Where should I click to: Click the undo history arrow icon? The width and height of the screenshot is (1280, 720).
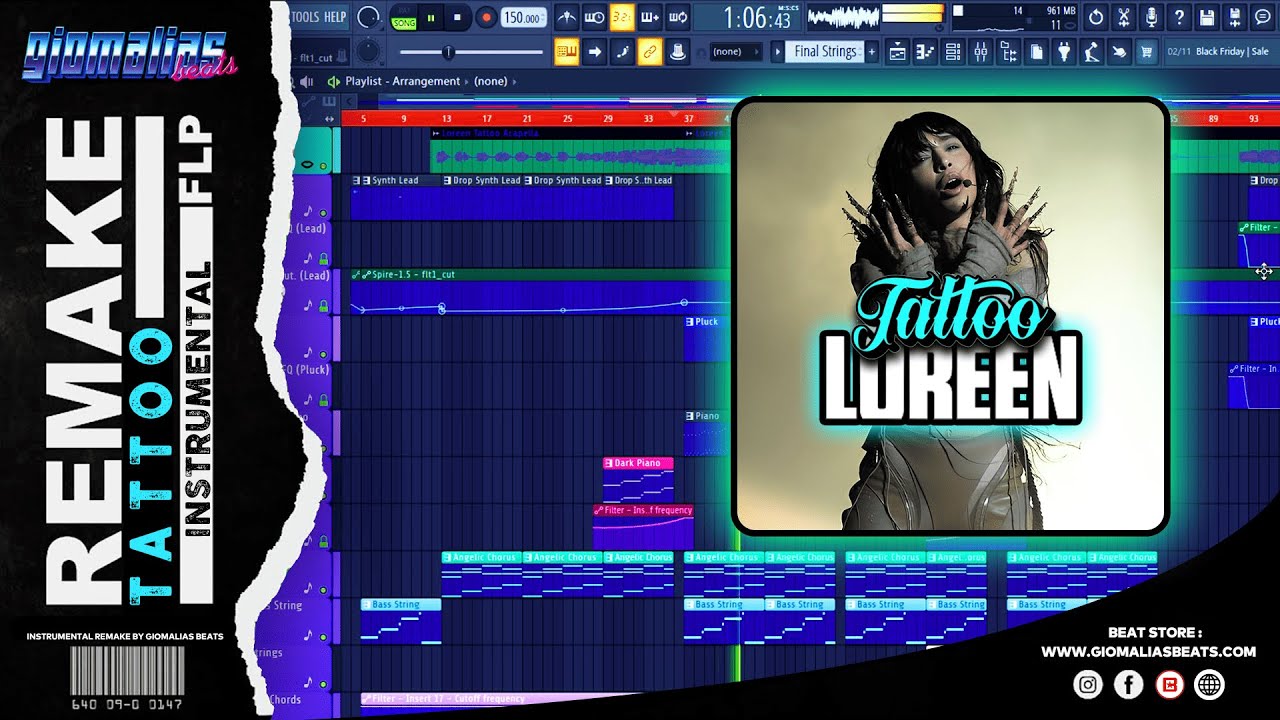[x=1096, y=17]
